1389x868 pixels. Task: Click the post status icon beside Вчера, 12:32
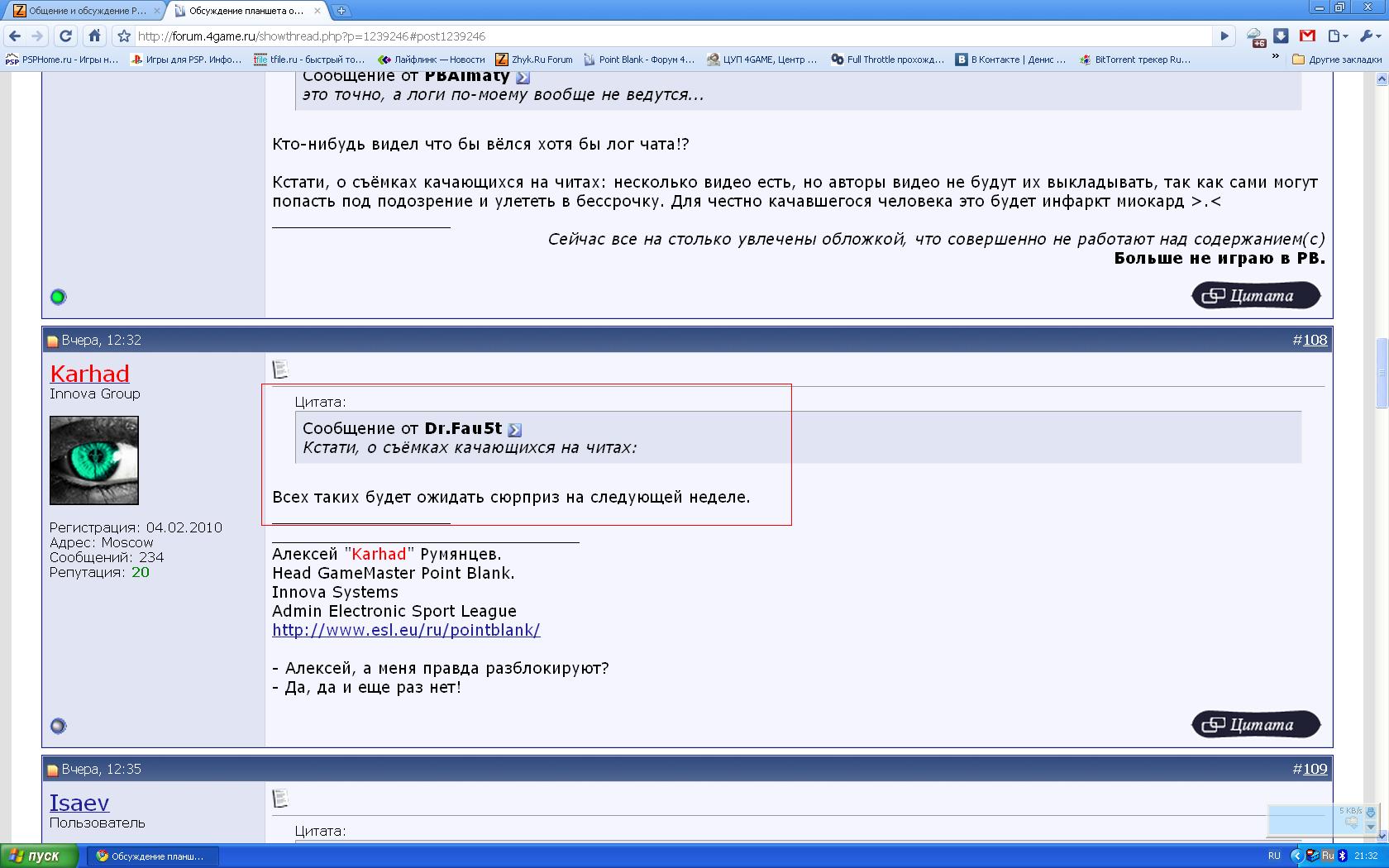tap(53, 341)
